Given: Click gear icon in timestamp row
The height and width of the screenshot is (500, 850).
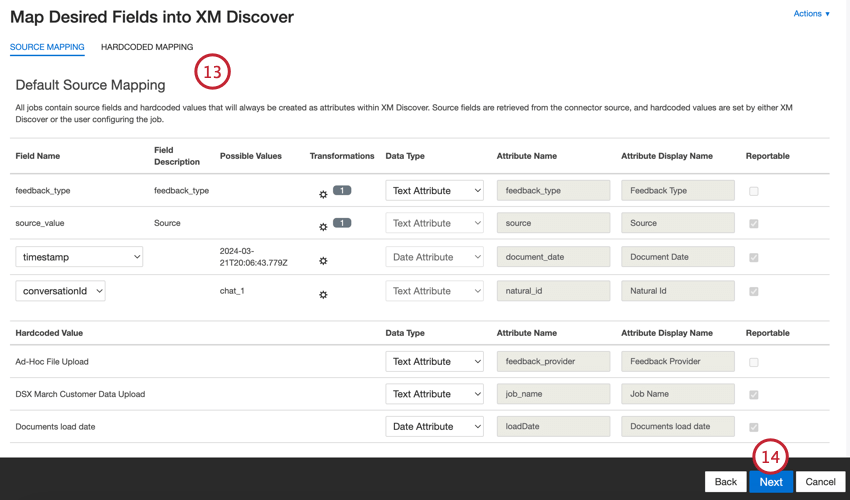Looking at the screenshot, I should pos(323,261).
